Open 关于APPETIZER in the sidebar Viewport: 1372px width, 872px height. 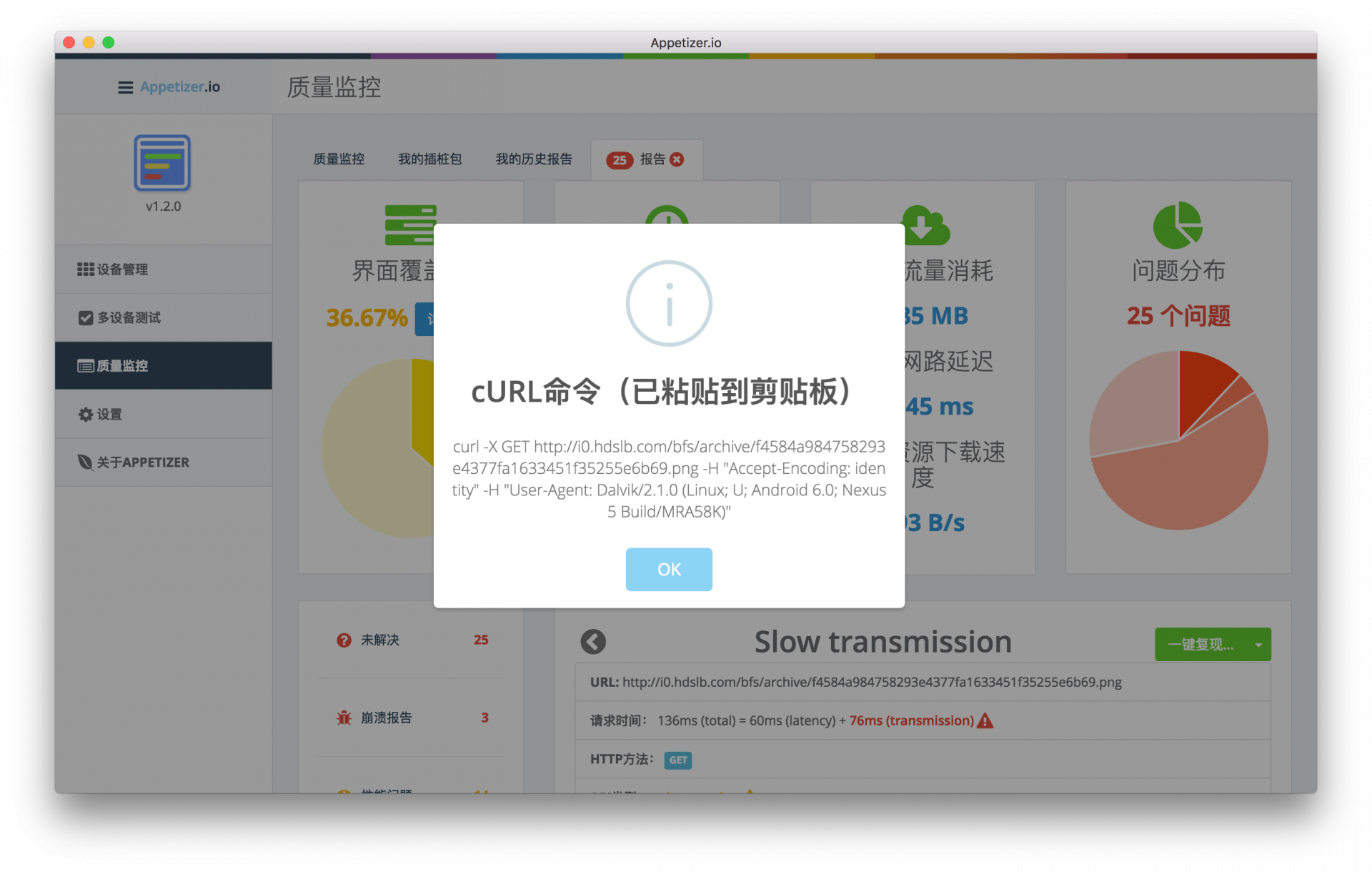163,462
